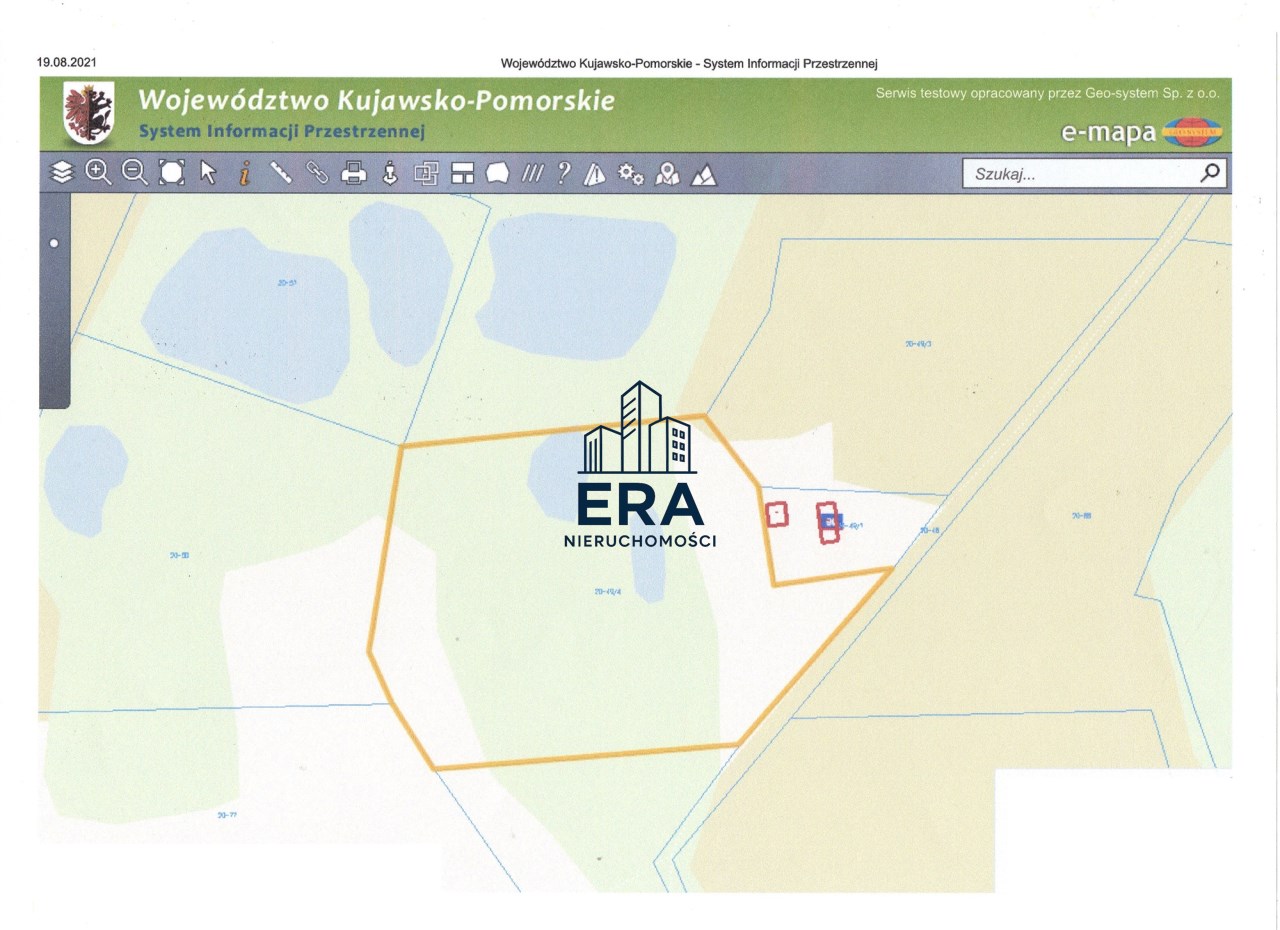Image resolution: width=1280 pixels, height=930 pixels.
Task: Select the zoom in magnifier tool
Action: pos(98,172)
